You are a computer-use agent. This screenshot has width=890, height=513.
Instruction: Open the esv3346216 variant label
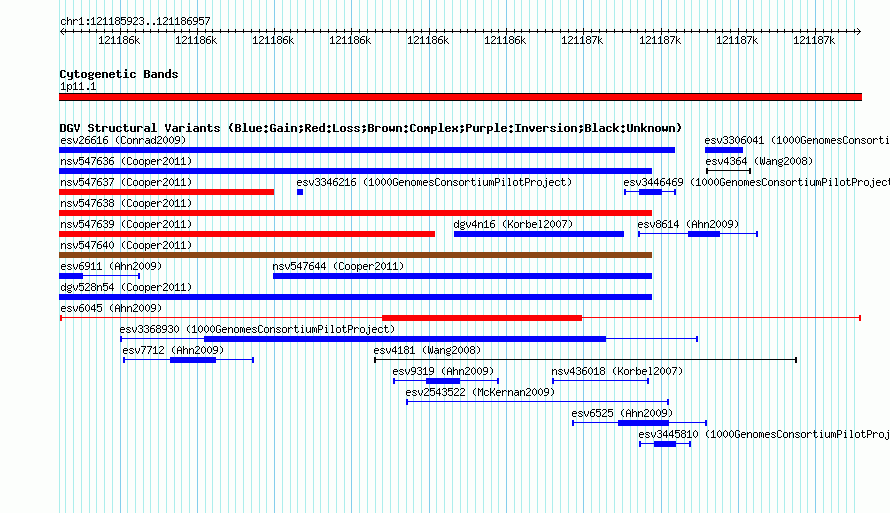point(434,182)
